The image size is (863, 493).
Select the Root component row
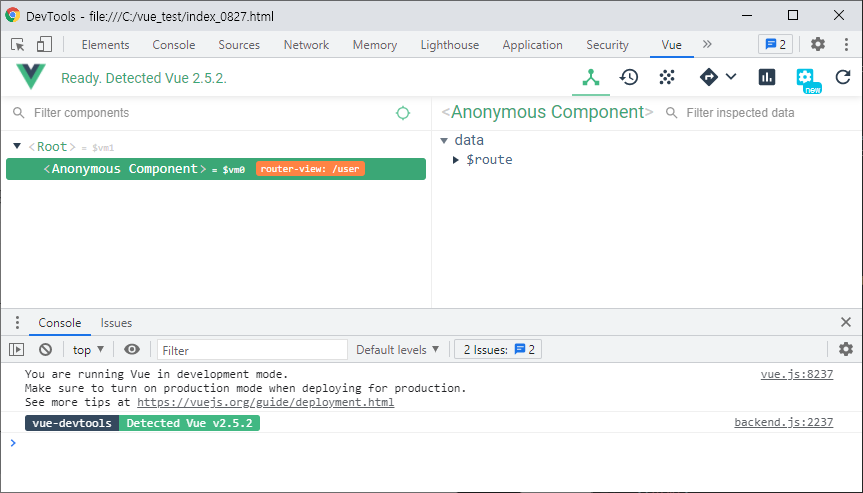point(216,147)
